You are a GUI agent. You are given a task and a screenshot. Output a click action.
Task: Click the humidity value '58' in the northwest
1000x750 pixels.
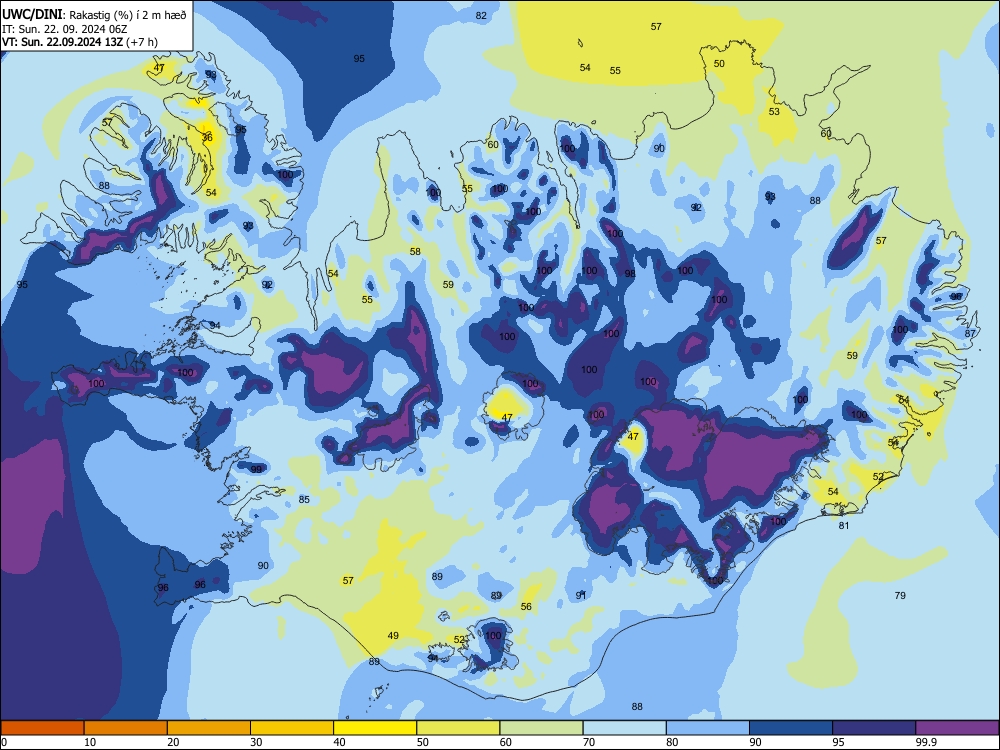(415, 252)
